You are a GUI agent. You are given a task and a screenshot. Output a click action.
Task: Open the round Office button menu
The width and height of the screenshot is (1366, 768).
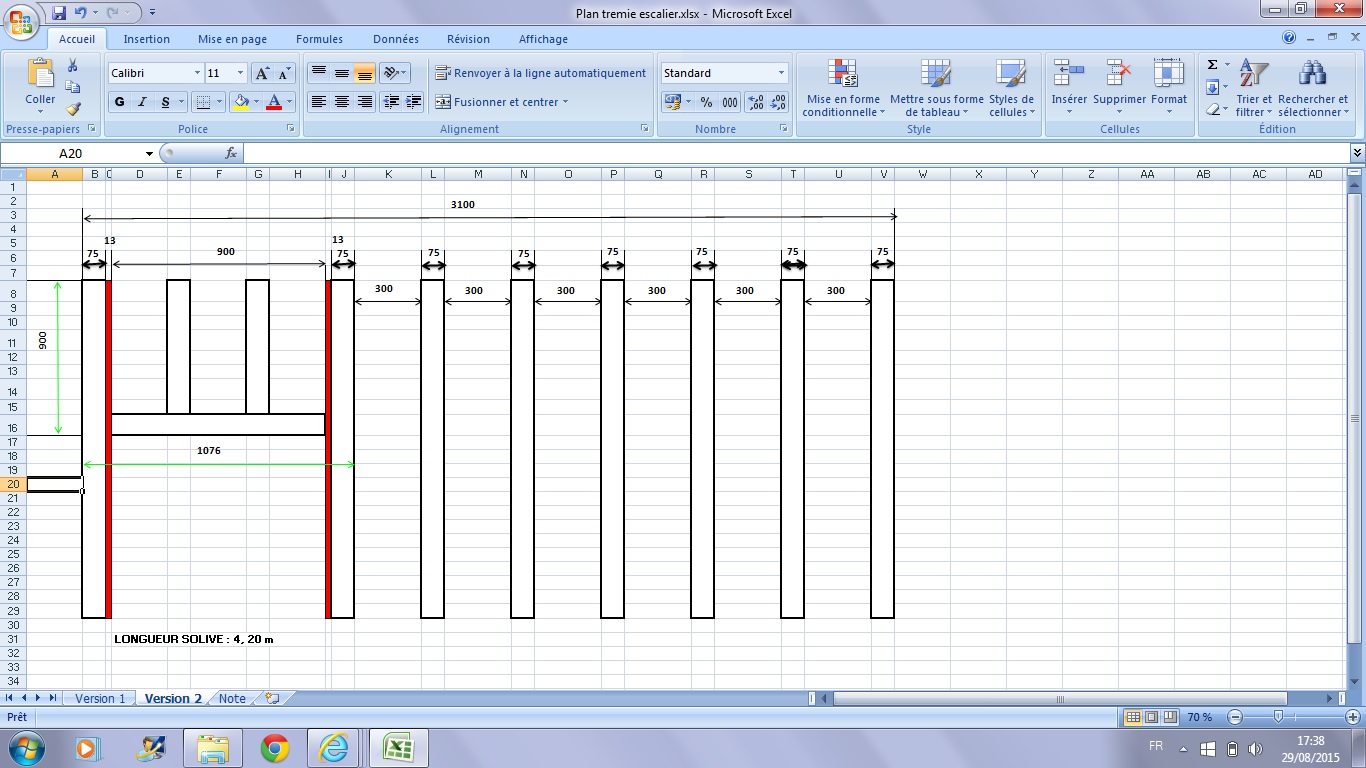(22, 20)
